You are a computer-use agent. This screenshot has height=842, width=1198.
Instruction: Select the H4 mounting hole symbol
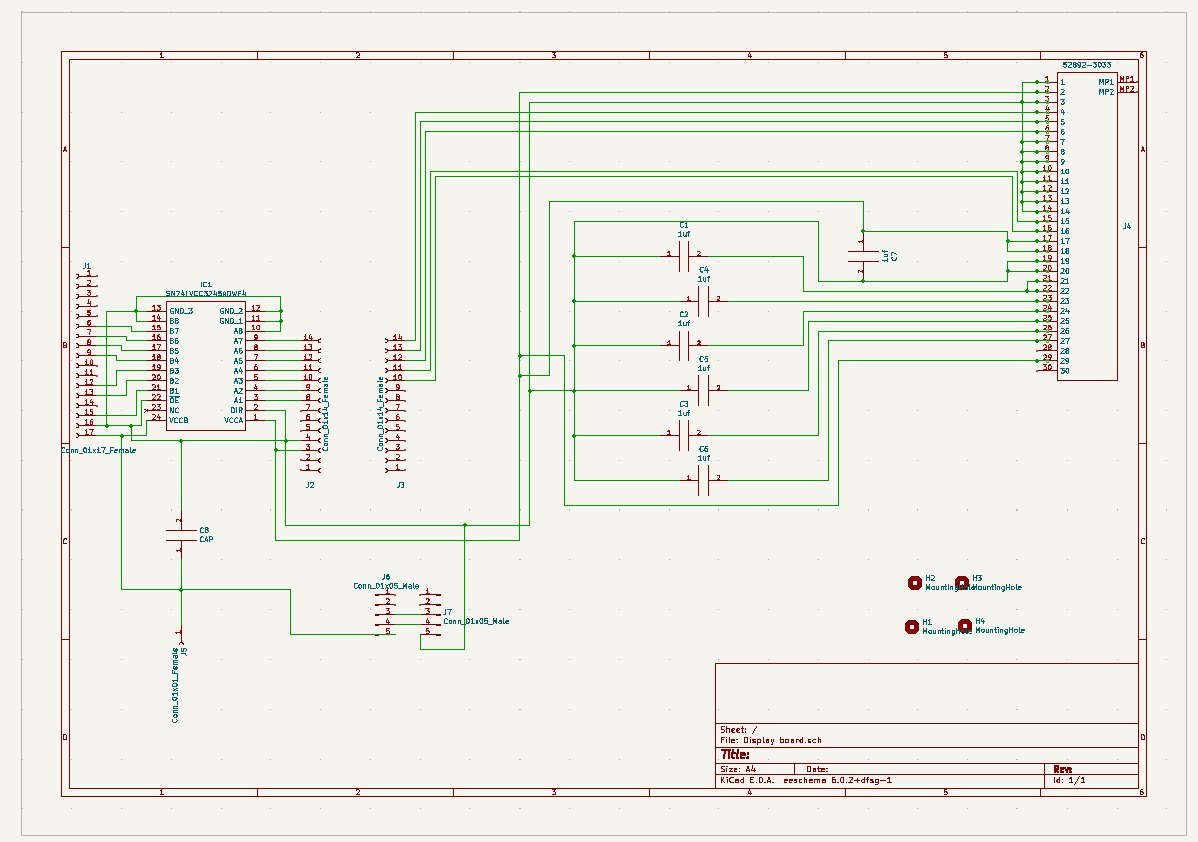(x=965, y=626)
